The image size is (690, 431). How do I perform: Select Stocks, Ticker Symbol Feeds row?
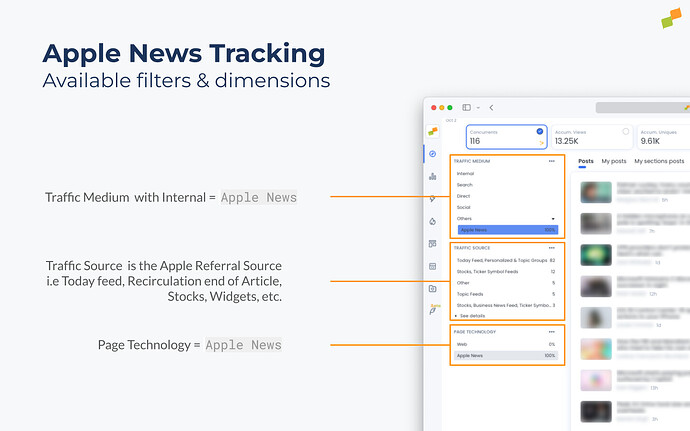click(506, 272)
